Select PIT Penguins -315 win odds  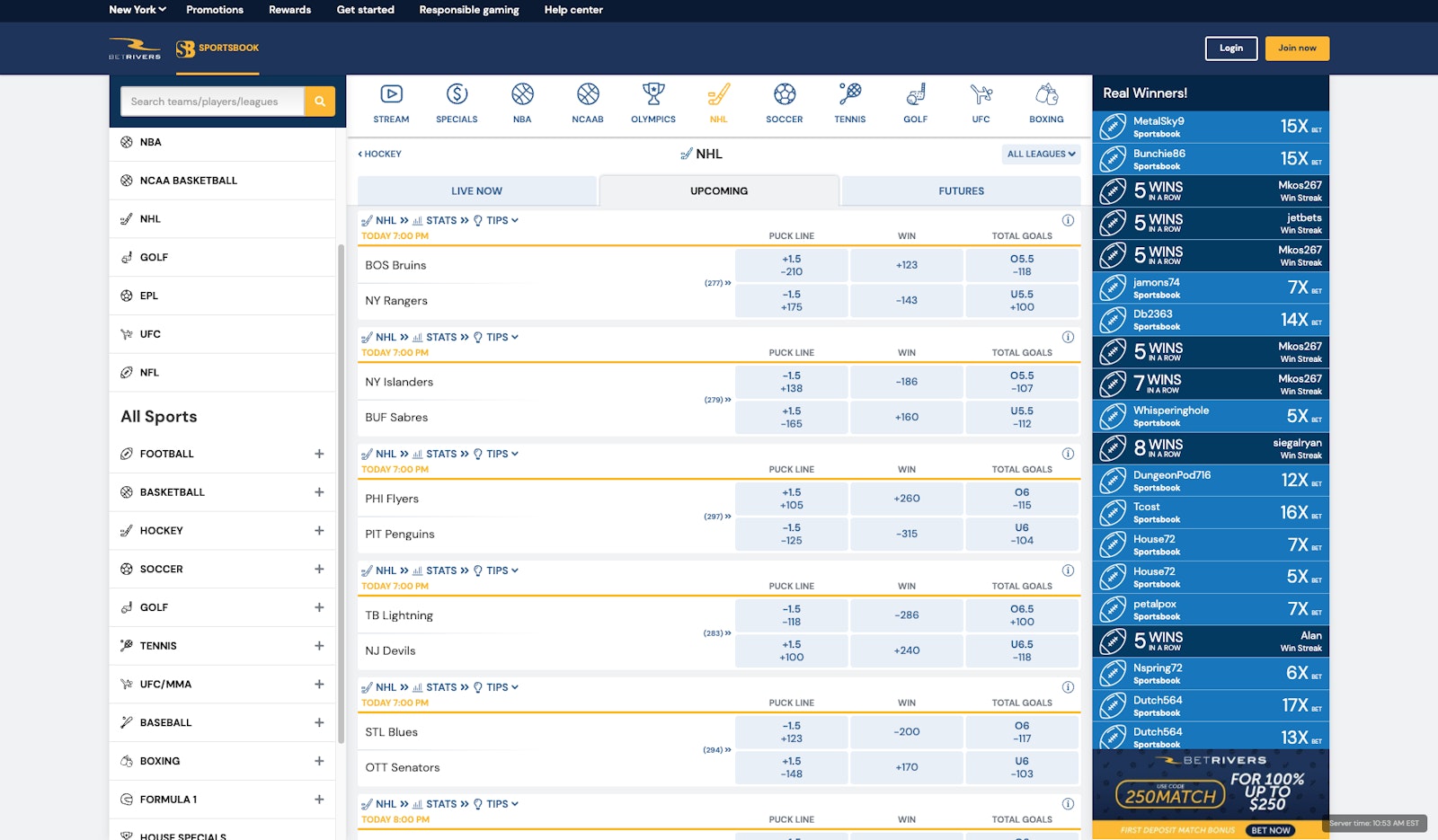pyautogui.click(x=906, y=534)
